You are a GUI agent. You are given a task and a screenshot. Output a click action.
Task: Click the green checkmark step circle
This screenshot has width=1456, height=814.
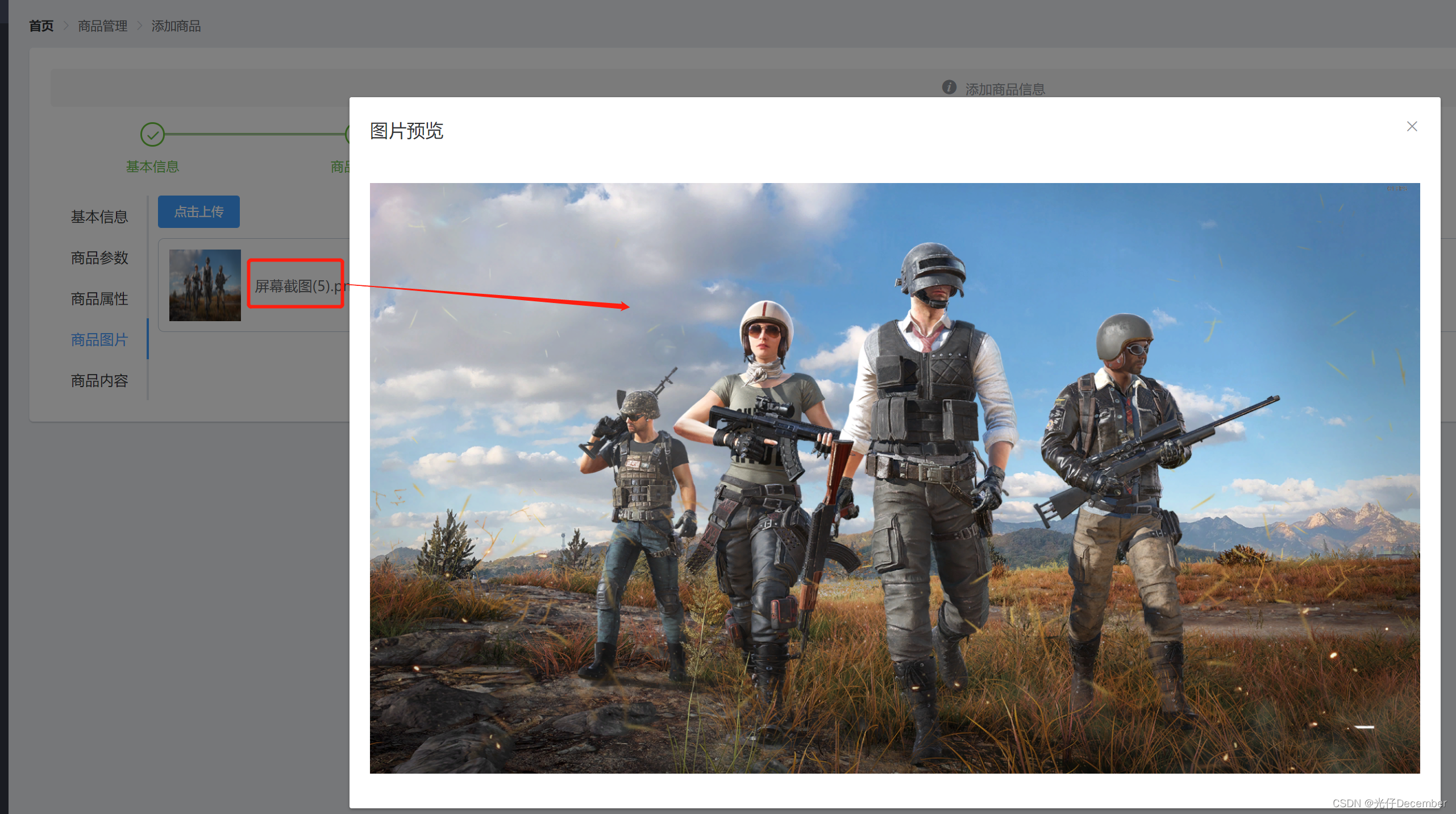pos(152,135)
